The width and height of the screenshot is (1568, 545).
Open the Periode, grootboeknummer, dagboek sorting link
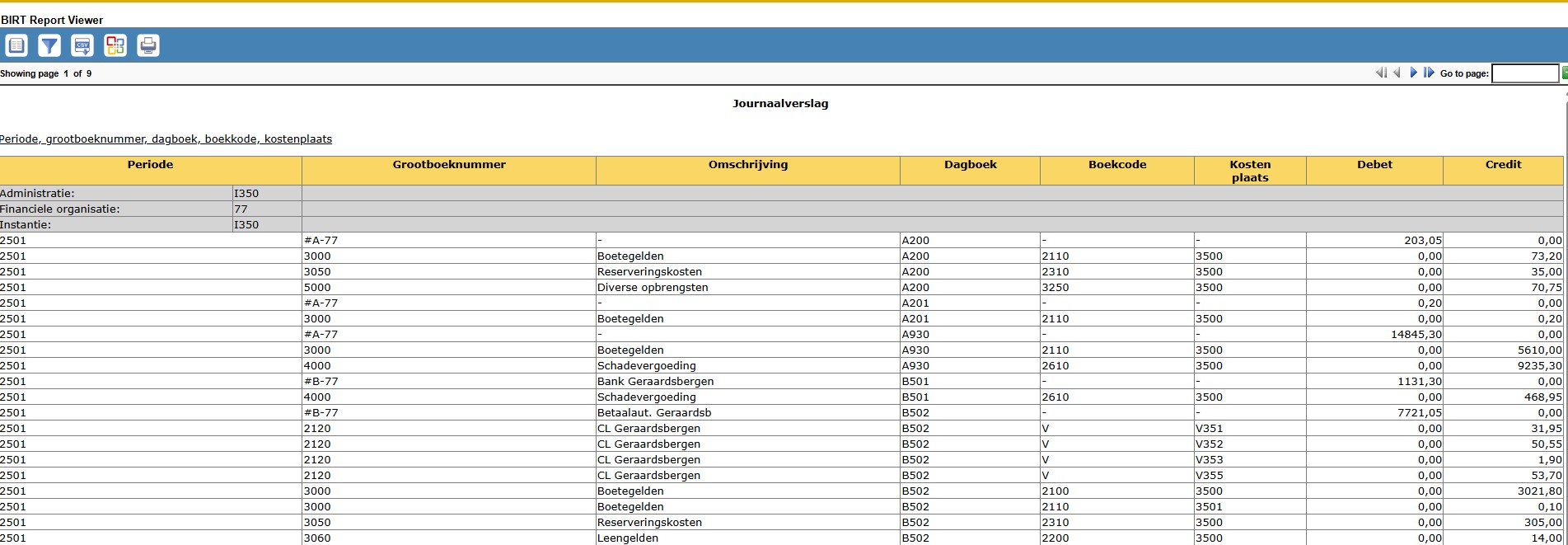[x=166, y=139]
